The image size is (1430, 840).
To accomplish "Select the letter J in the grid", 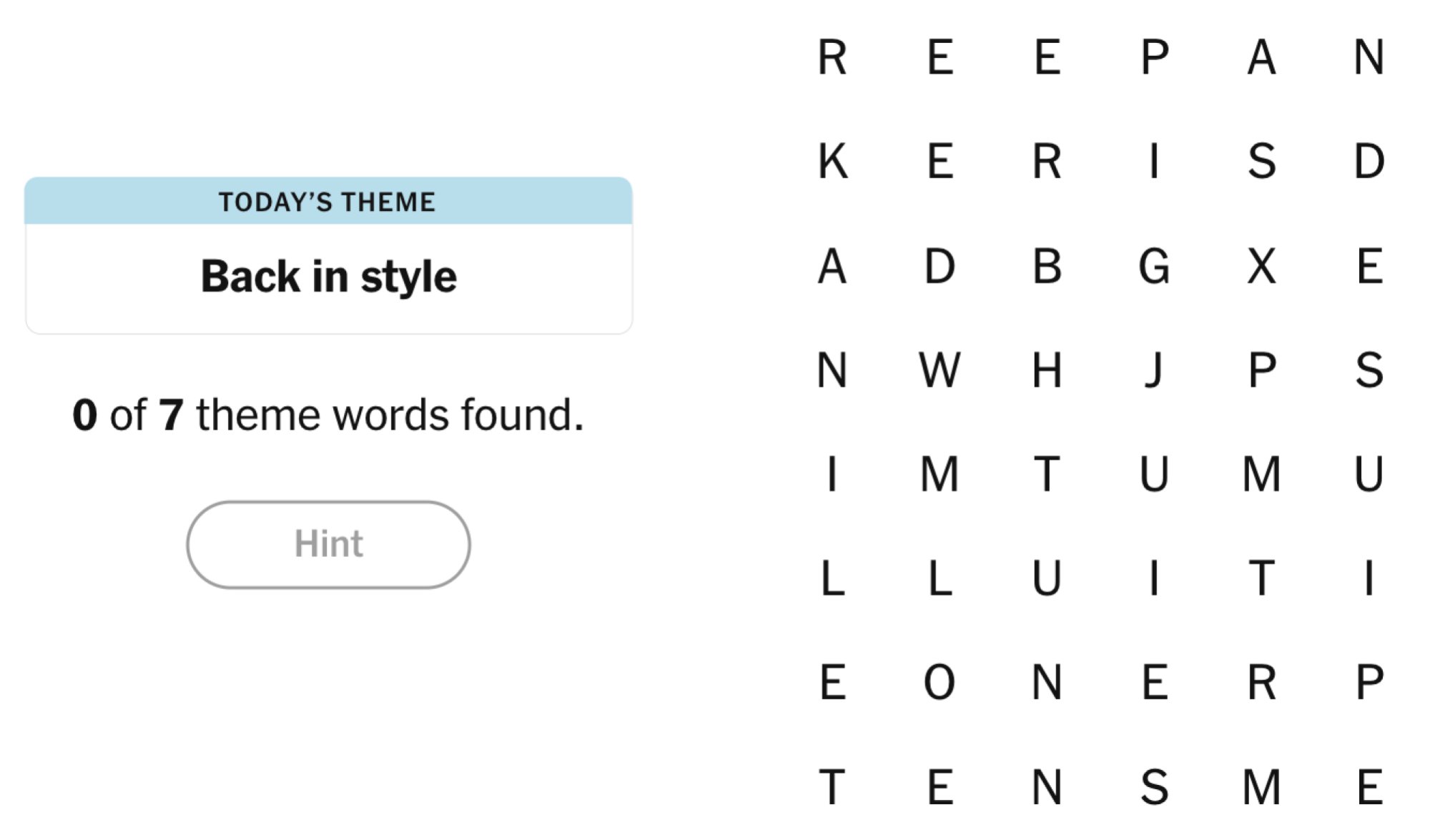I will [1153, 370].
